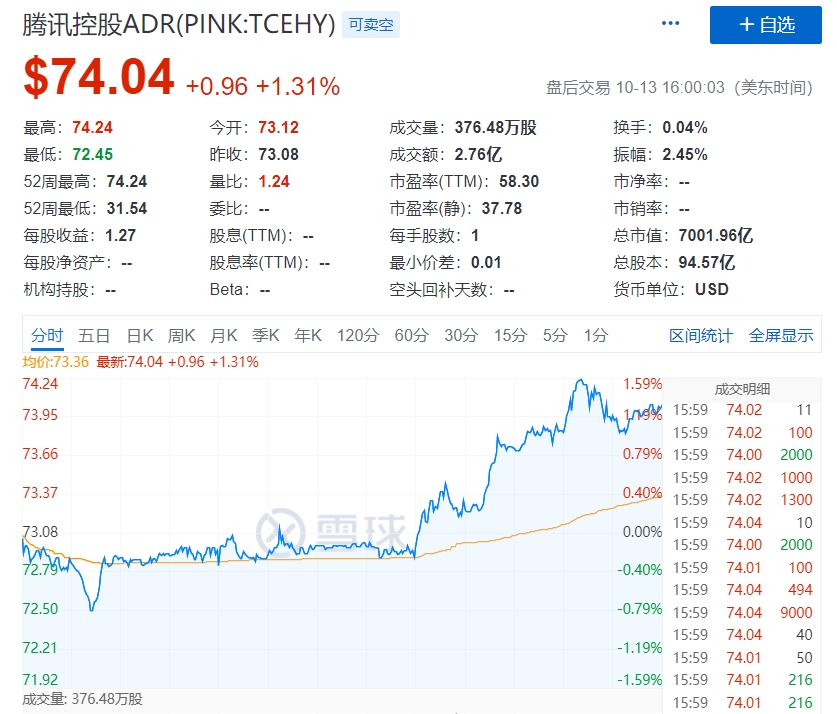The width and height of the screenshot is (837, 714).
Task: Add stock with the 自选 button
Action: 765,25
